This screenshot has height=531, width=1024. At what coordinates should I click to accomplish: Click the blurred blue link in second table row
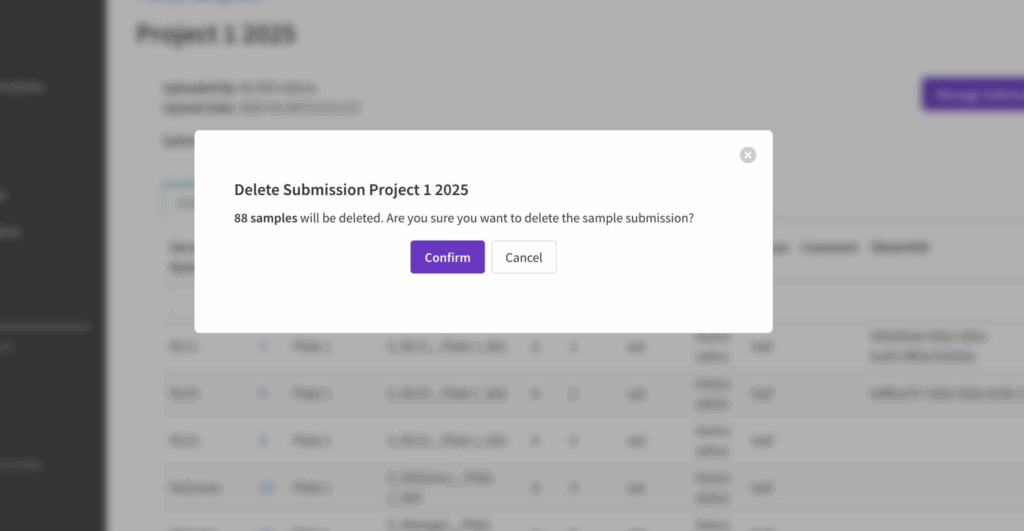[x=263, y=393]
